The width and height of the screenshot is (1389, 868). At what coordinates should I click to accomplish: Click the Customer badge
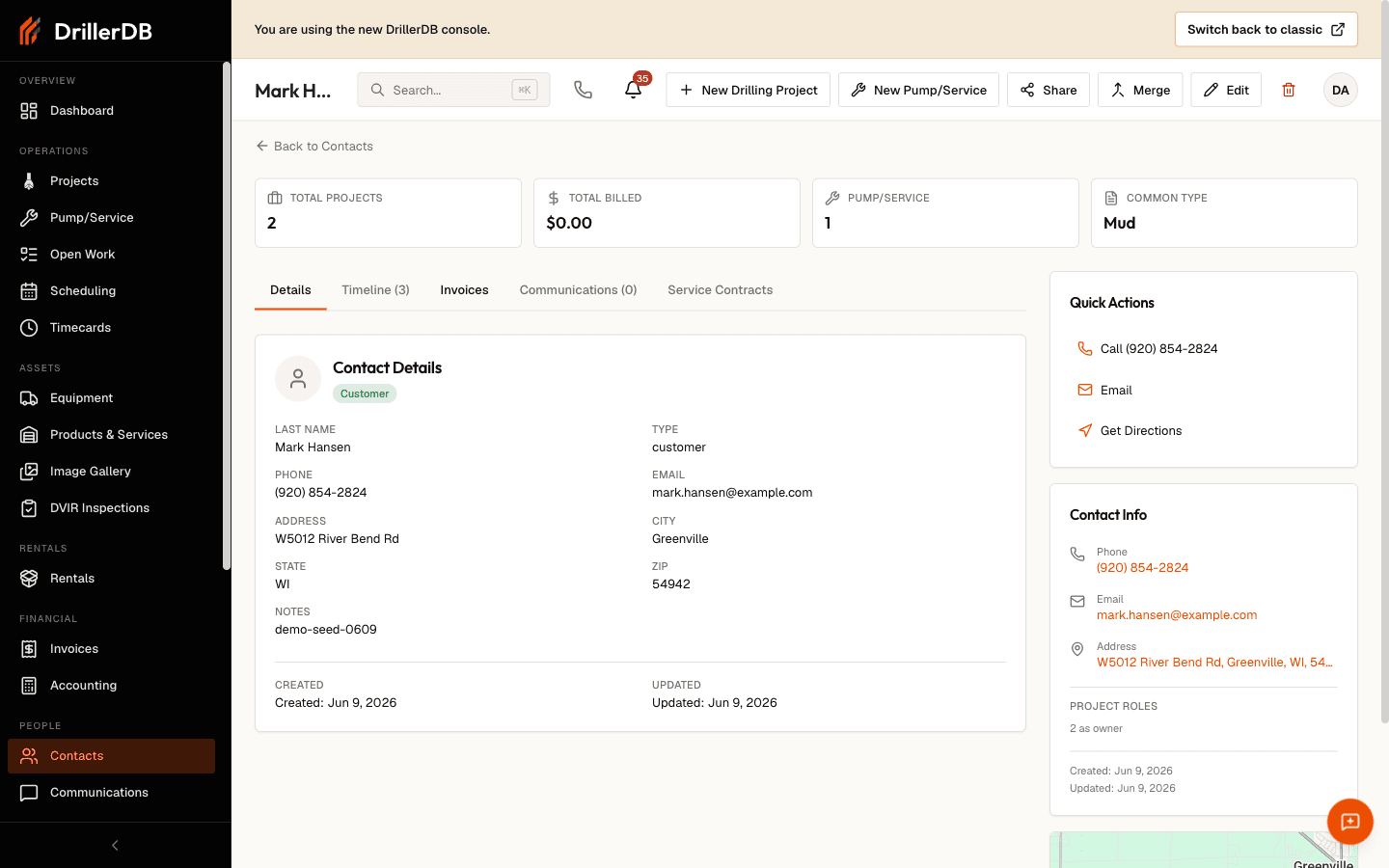click(x=365, y=393)
